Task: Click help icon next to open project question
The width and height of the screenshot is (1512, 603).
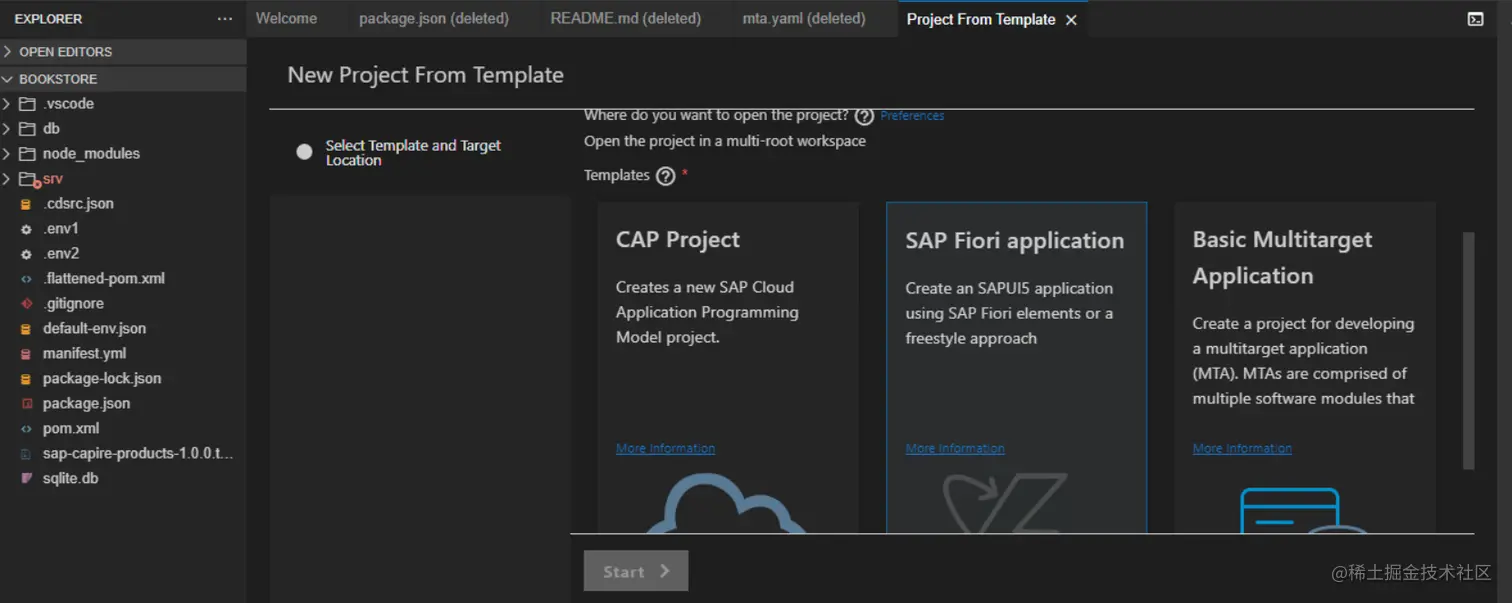Action: pos(864,116)
